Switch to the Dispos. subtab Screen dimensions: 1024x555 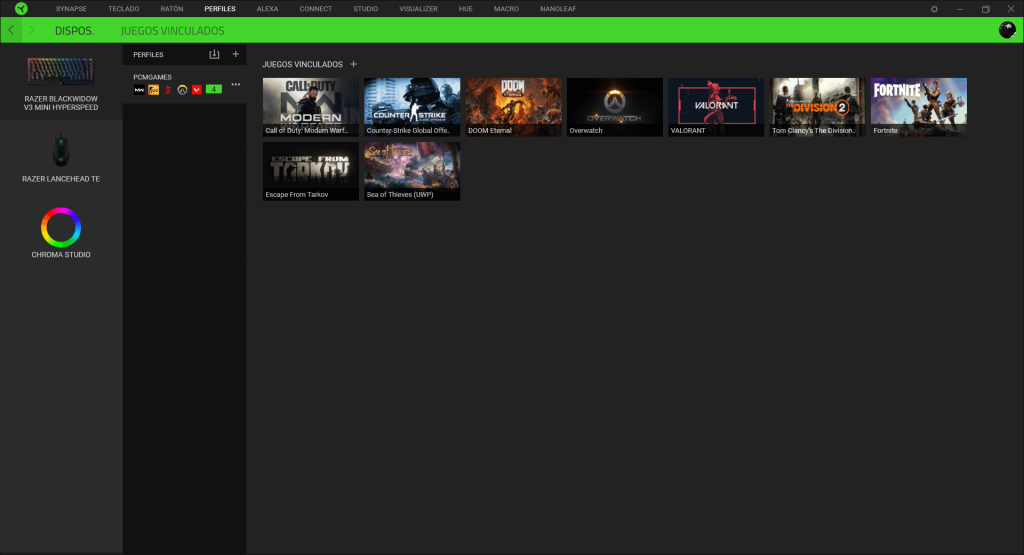coord(74,31)
